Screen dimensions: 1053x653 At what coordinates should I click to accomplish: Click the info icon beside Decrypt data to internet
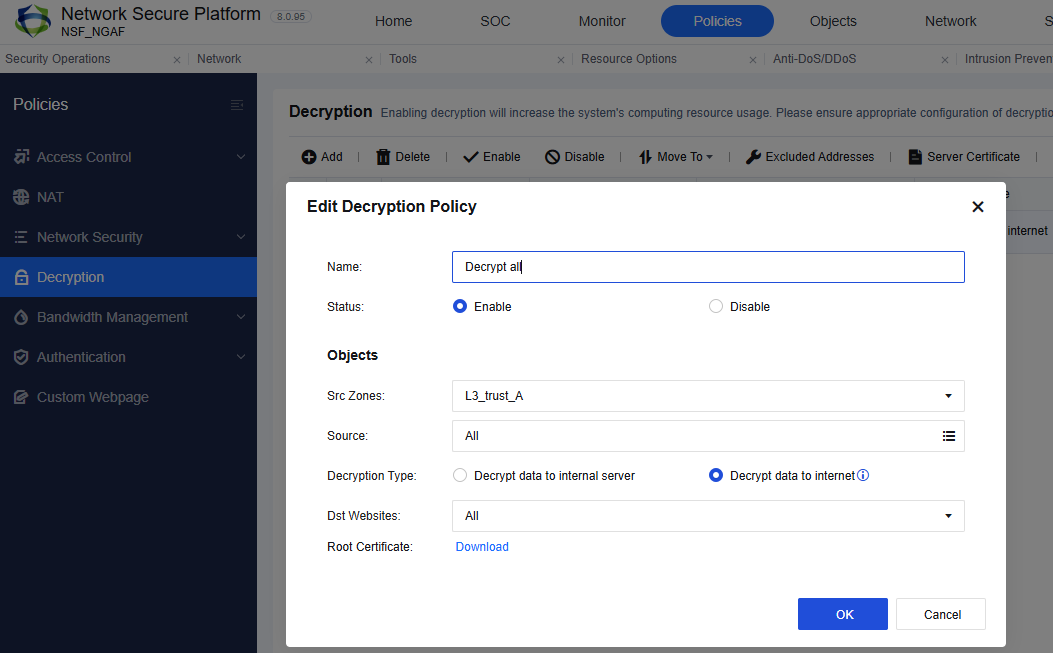point(863,476)
